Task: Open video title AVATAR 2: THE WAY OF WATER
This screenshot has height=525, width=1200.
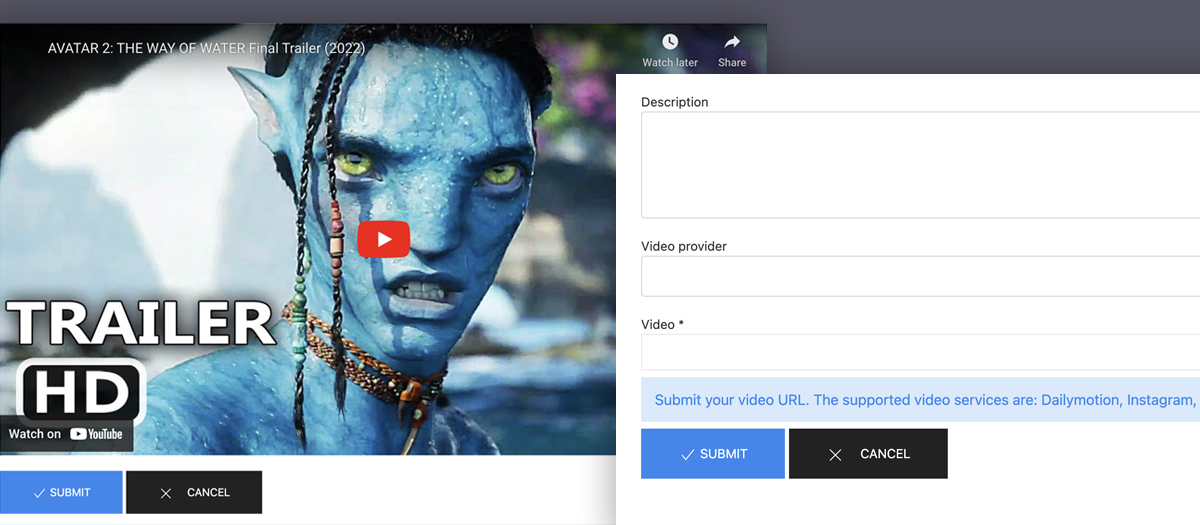Action: pos(206,48)
